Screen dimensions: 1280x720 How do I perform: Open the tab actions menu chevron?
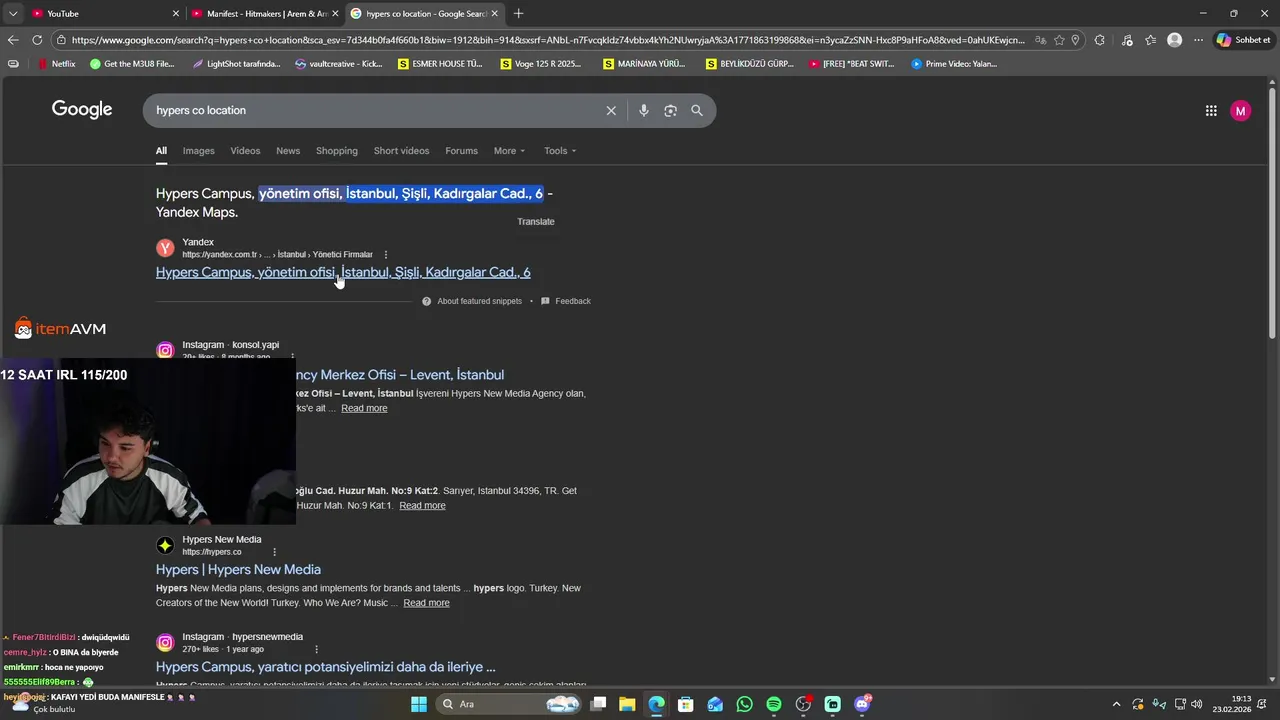[12, 13]
